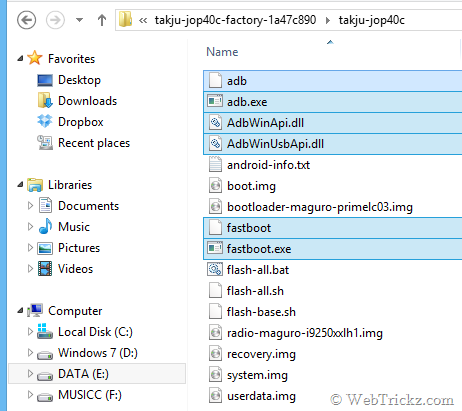Select AdbWinApi.dll file
Viewport: 462px width, 411px height.
point(333,123)
